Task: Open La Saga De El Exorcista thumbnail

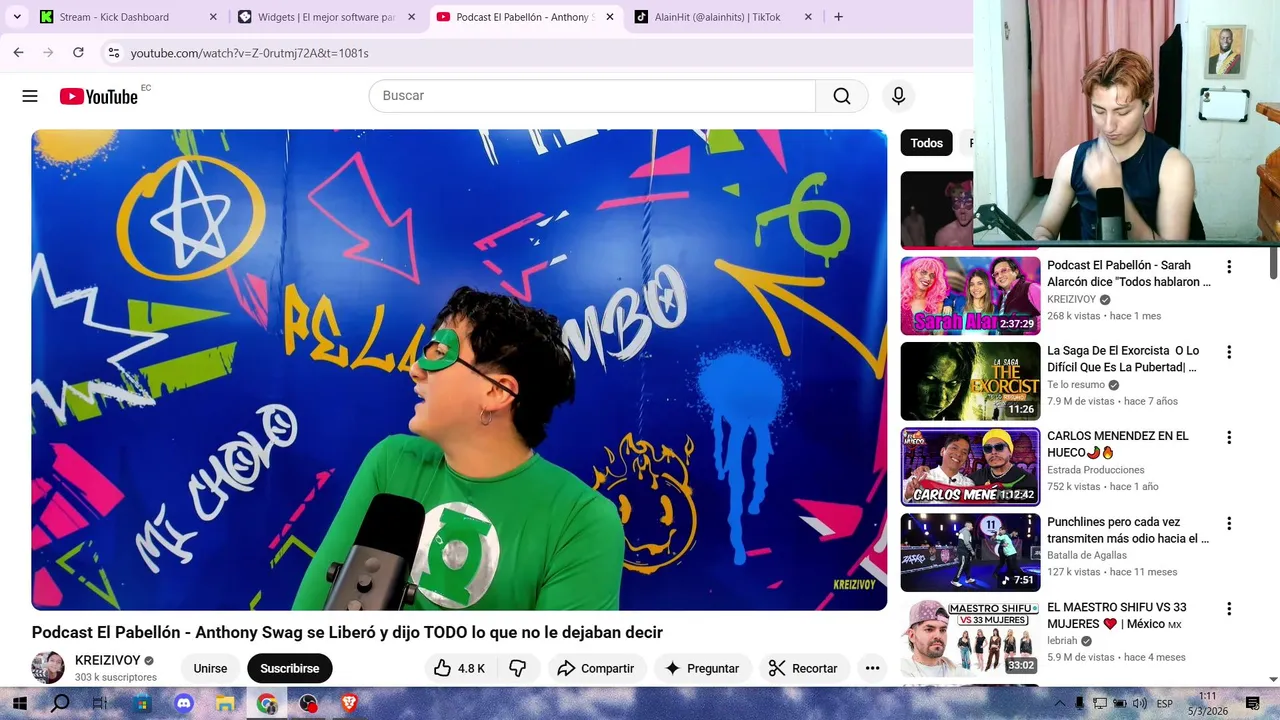Action: [x=970, y=381]
